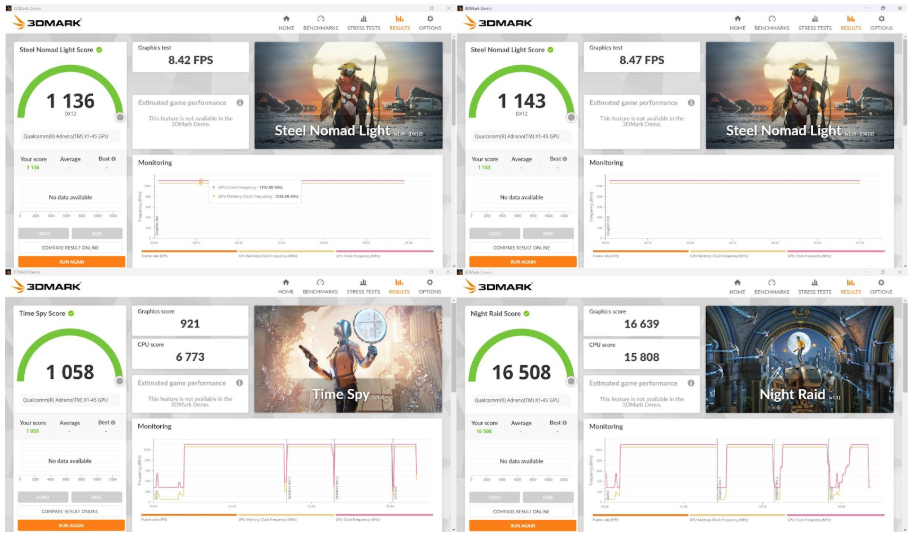Viewport: 918px width, 538px height.
Task: Click the 16 508 Night Raid overall score
Action: pyautogui.click(x=522, y=372)
